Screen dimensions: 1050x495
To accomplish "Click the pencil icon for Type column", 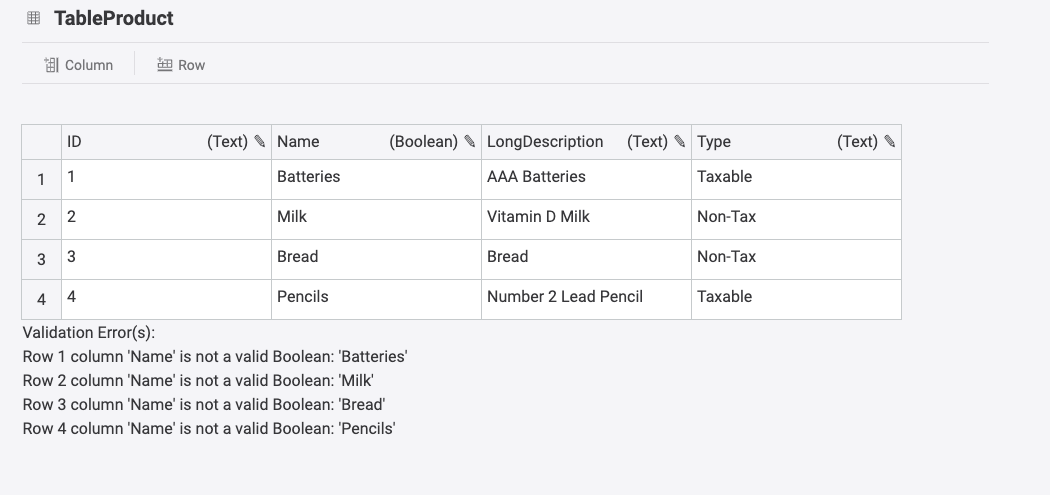I will click(890, 142).
